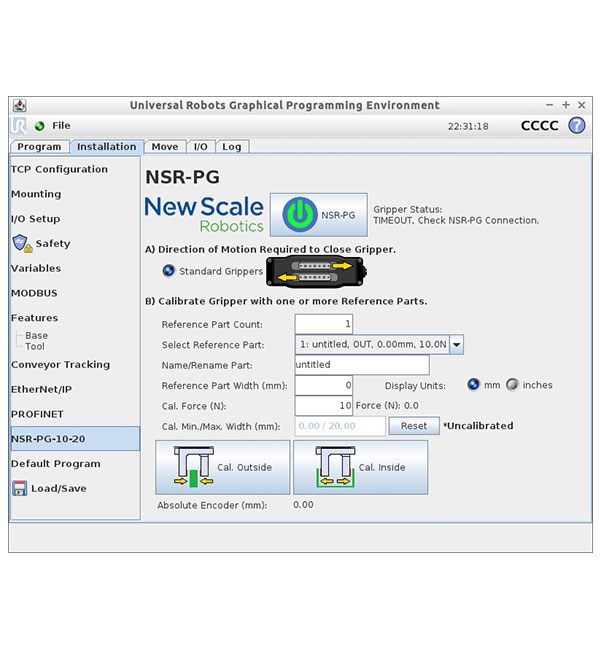This screenshot has width=600, height=650.
Task: Select NSR-PG-10-20 in sidebar
Action: pyautogui.click(x=75, y=439)
